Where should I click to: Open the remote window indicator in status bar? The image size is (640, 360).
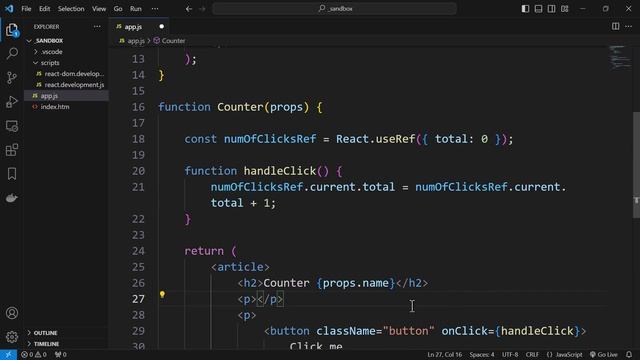[8, 355]
